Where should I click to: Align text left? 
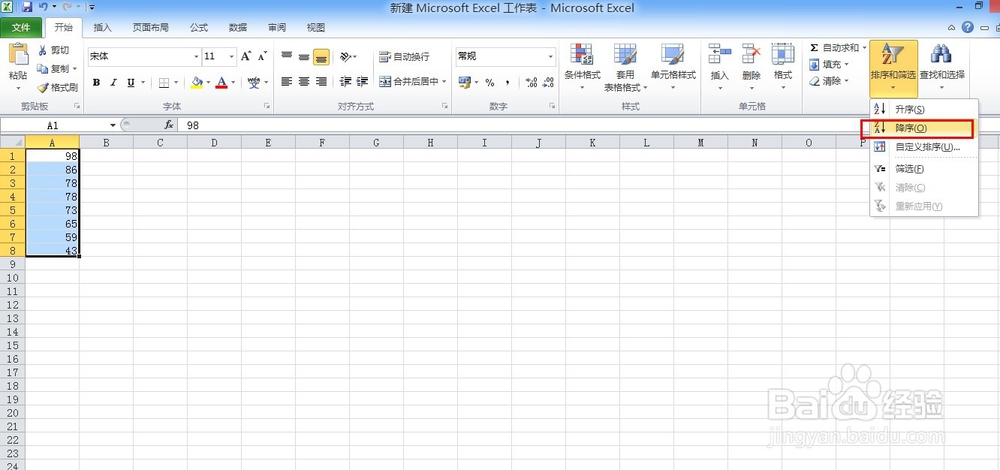[x=286, y=82]
